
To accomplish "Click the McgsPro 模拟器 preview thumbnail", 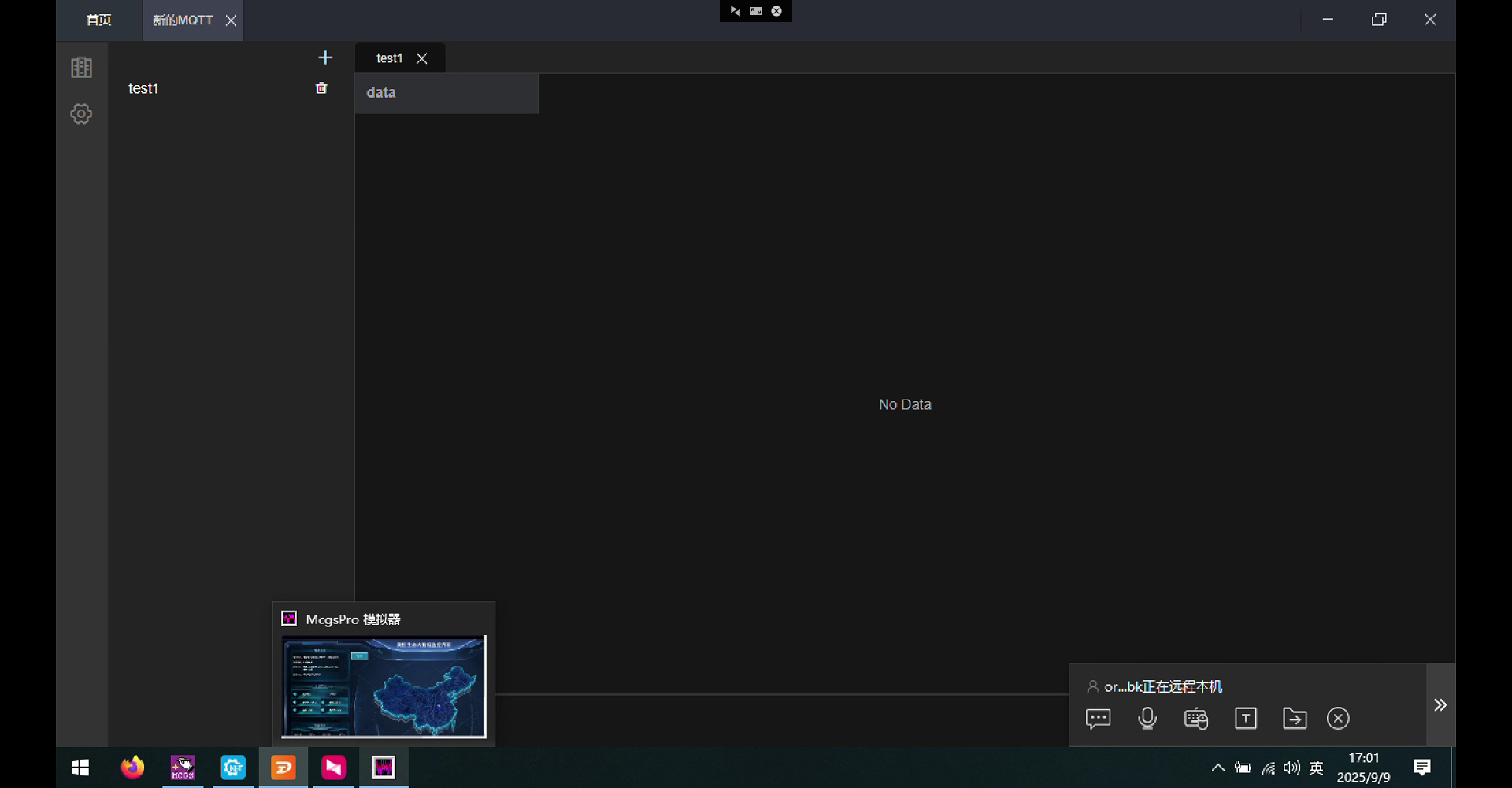I will pos(384,686).
